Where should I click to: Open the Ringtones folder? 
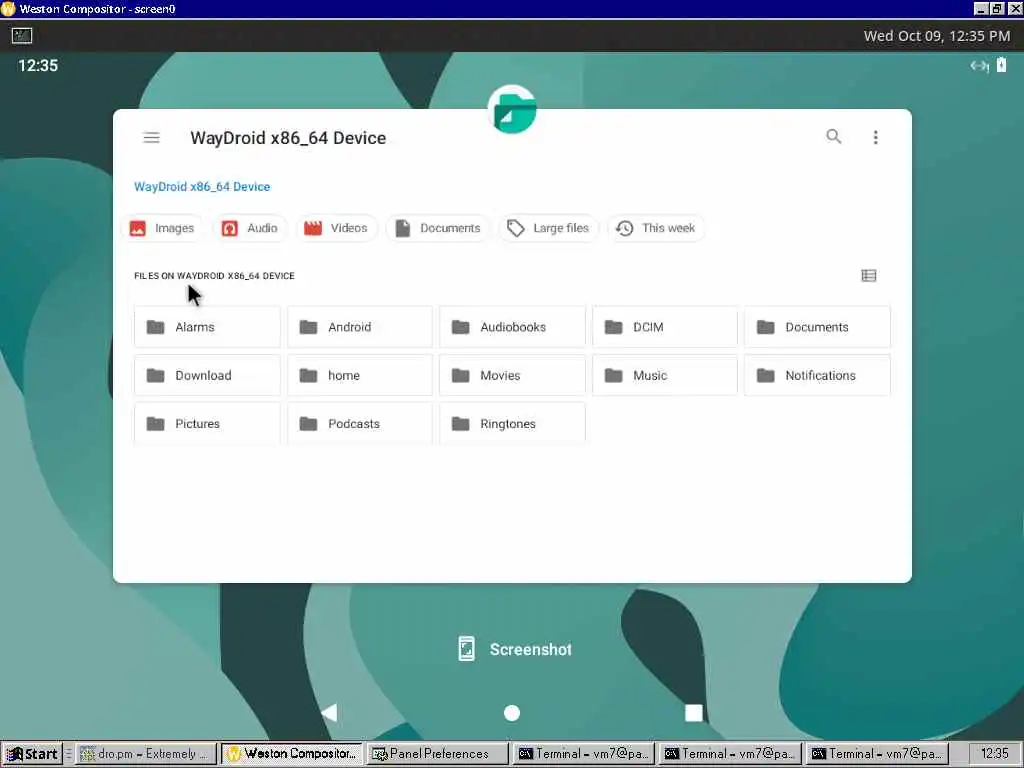click(513, 424)
